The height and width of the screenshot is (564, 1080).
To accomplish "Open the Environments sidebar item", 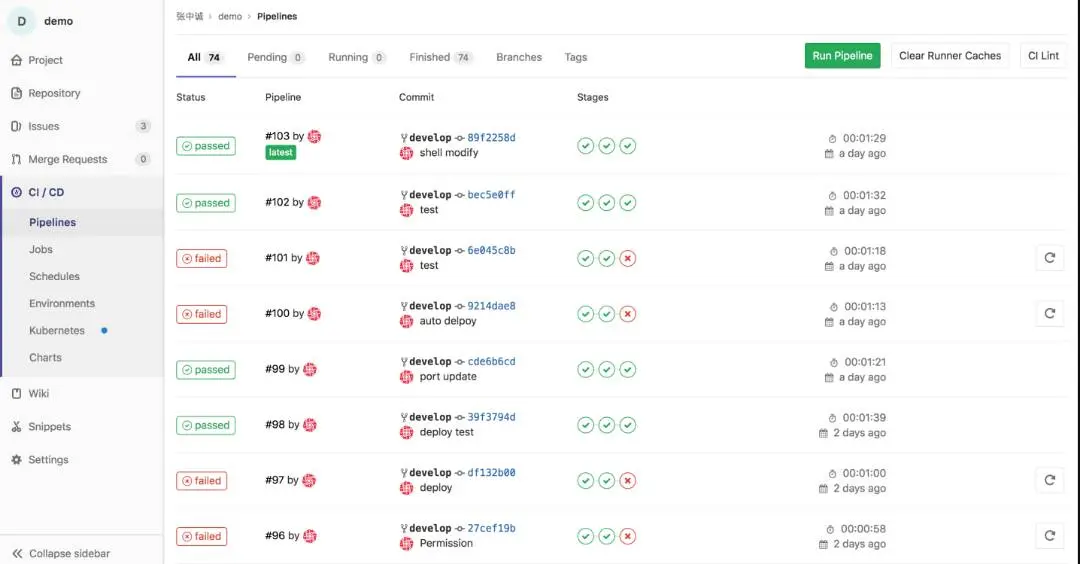I will click(x=62, y=303).
